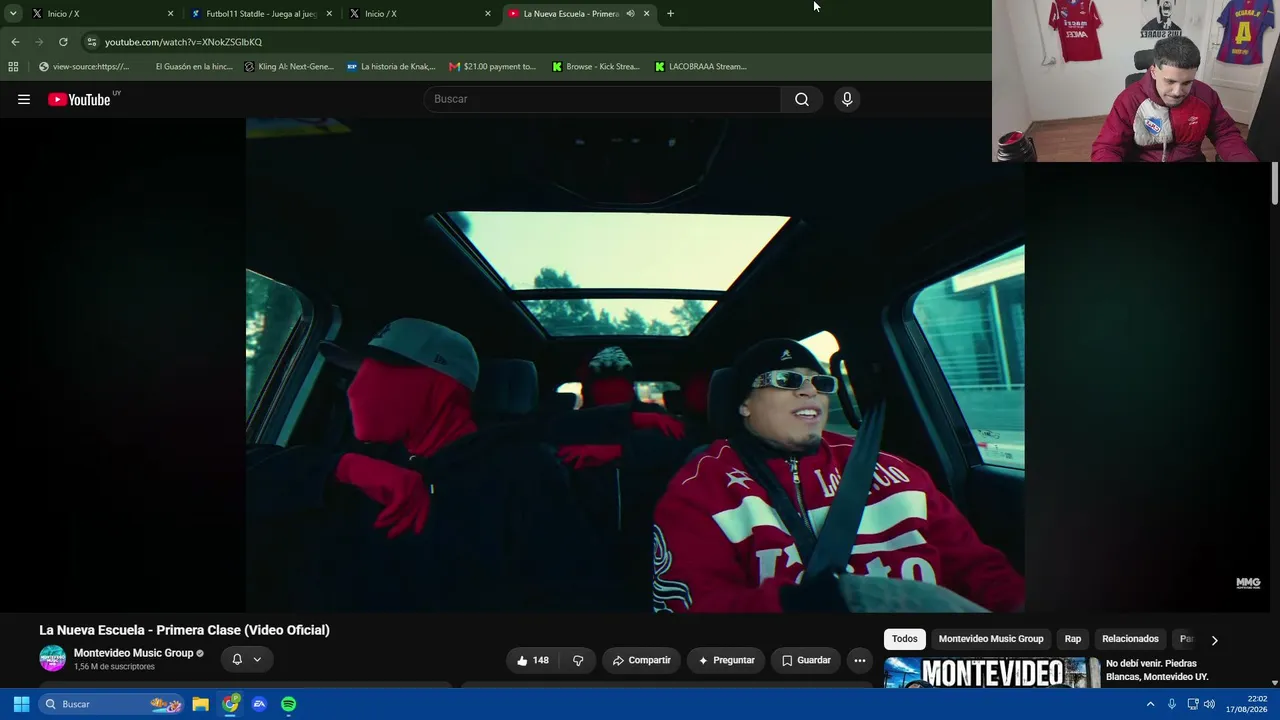Click the YouTube search input field
The height and width of the screenshot is (720, 1280).
(x=603, y=99)
